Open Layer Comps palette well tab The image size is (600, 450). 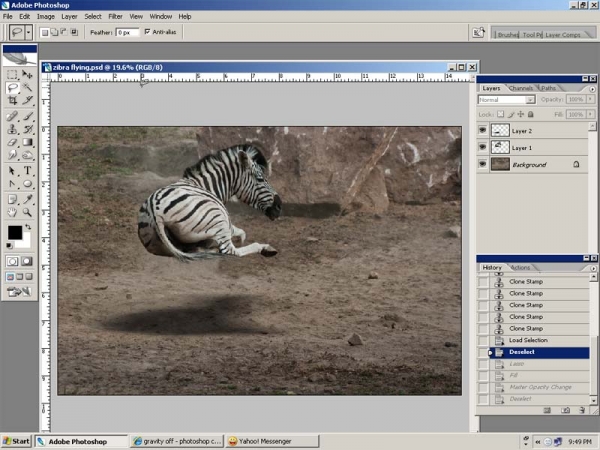[x=562, y=34]
